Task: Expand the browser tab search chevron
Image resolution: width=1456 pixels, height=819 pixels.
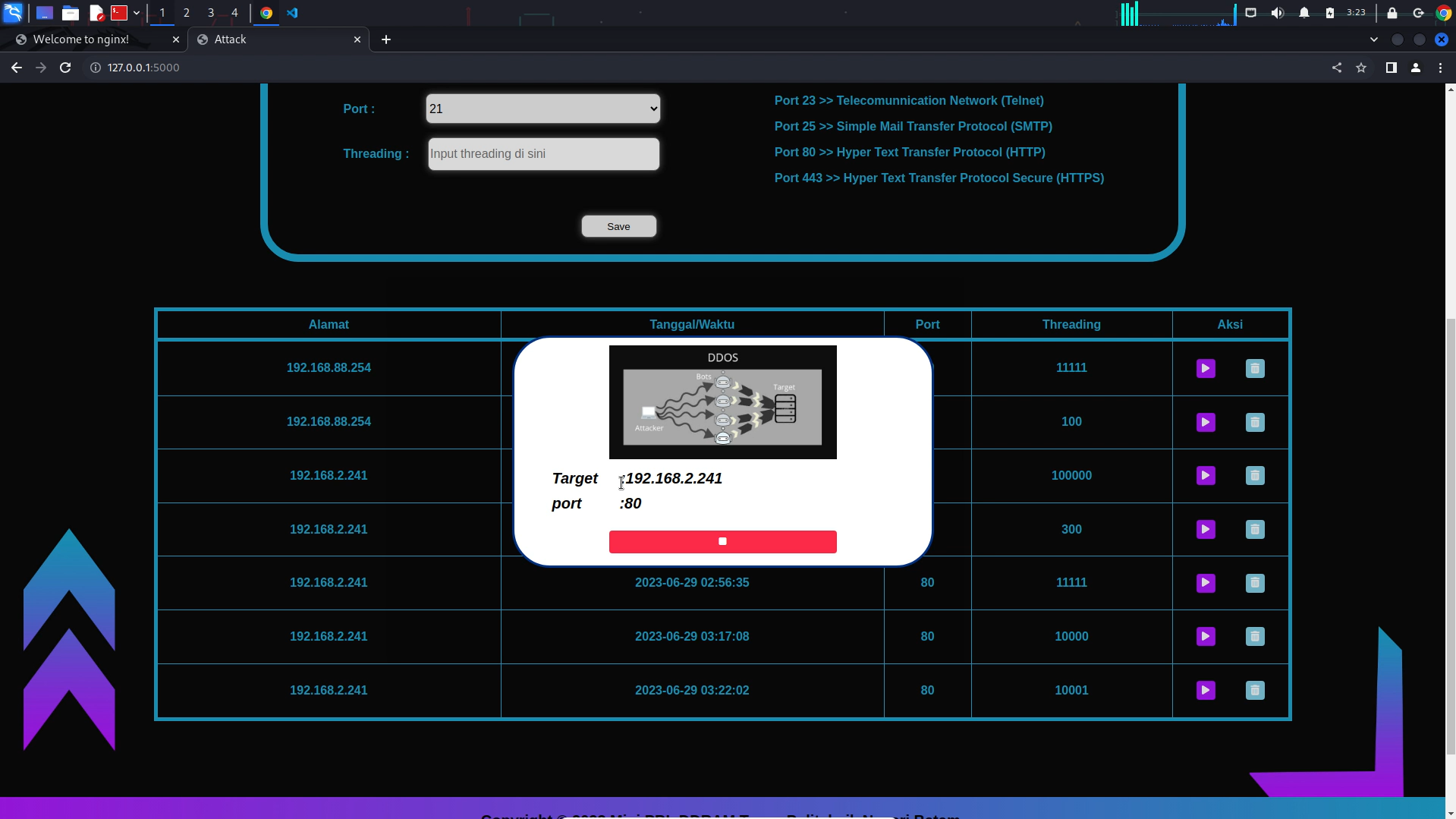Action: click(x=1373, y=39)
